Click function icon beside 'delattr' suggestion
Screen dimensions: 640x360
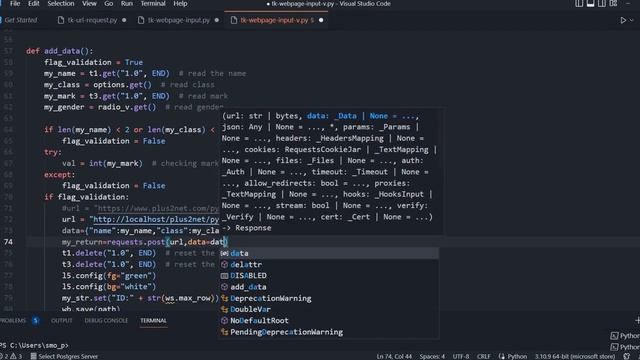(x=224, y=264)
